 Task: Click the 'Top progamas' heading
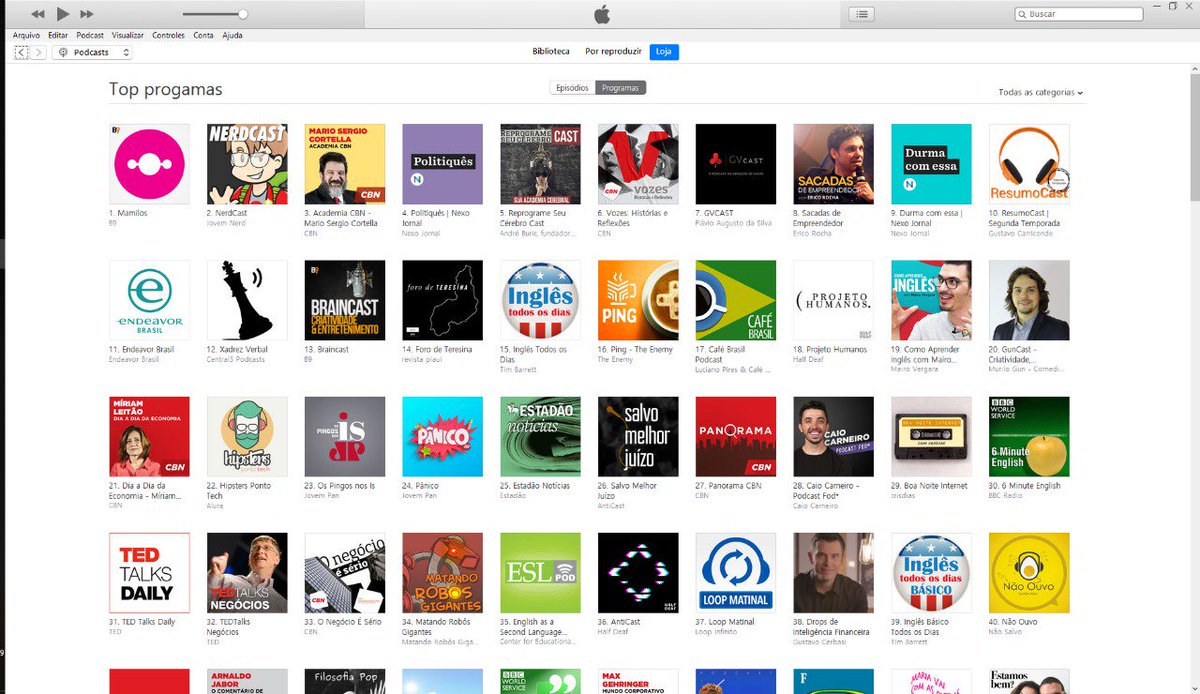tap(166, 90)
